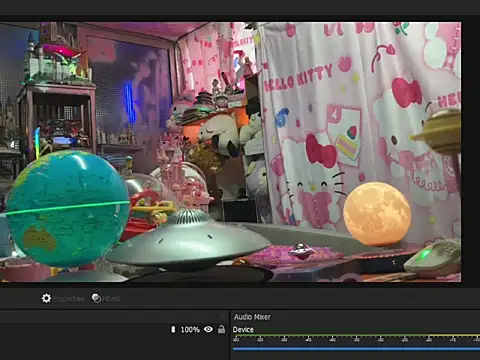This screenshot has height=360, width=480.
Task: Adjust the Device volume slider in Audio Mixer
Action: tap(356, 349)
